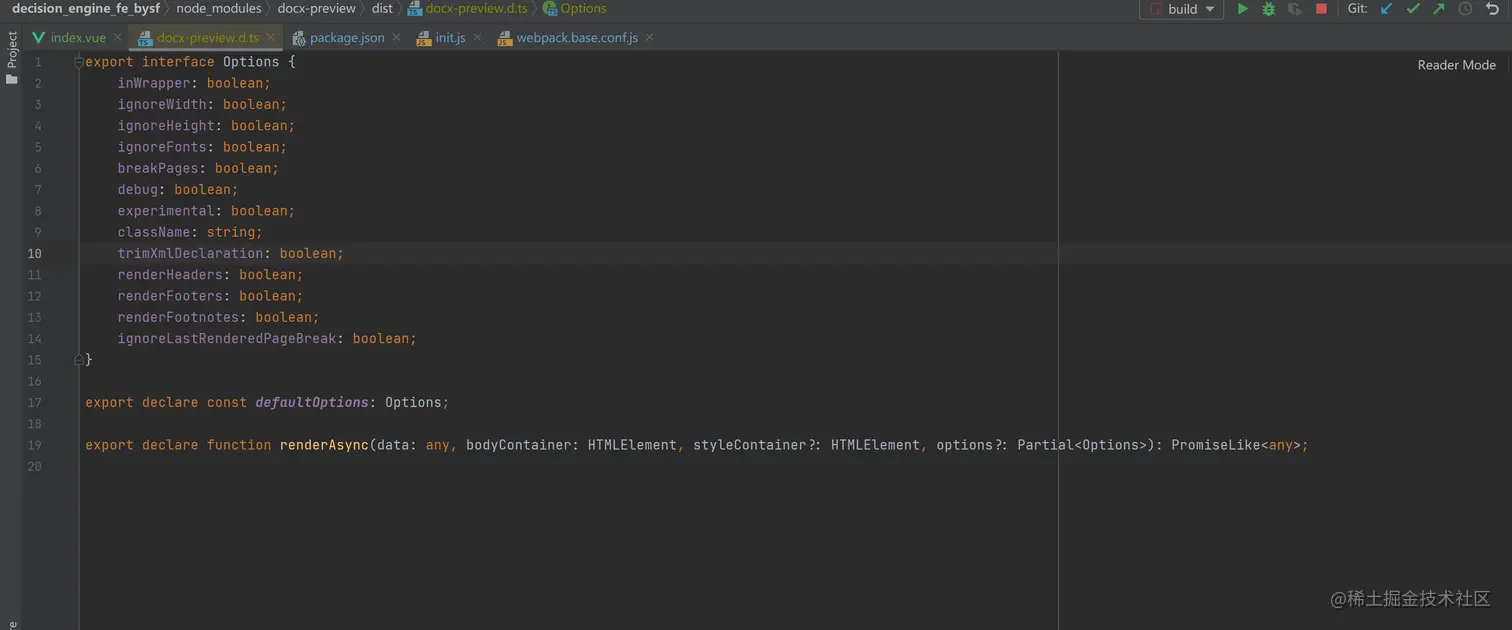Open the init.js editor tab
1512x630 pixels.
tap(450, 38)
